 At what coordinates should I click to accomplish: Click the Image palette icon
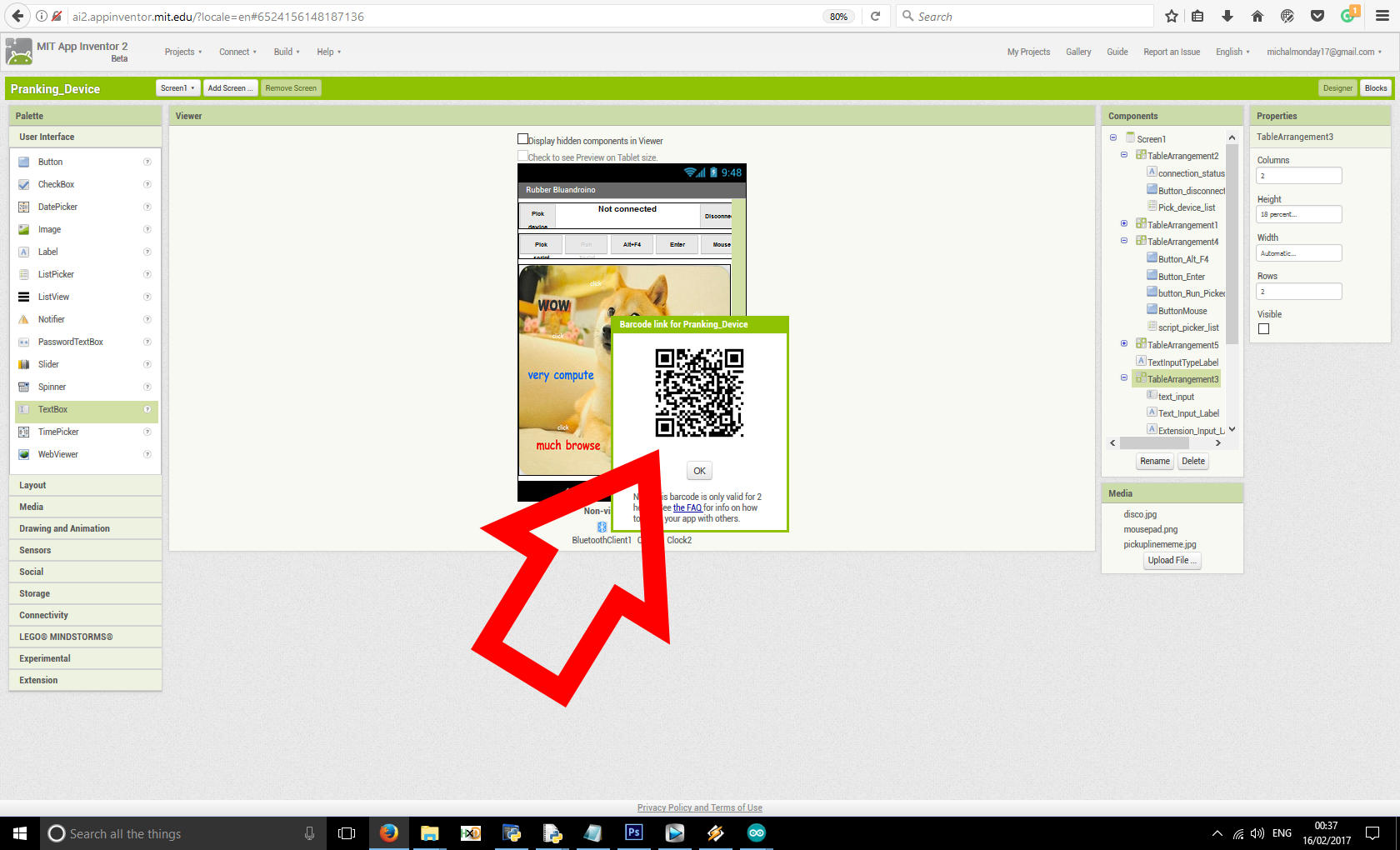tap(24, 229)
